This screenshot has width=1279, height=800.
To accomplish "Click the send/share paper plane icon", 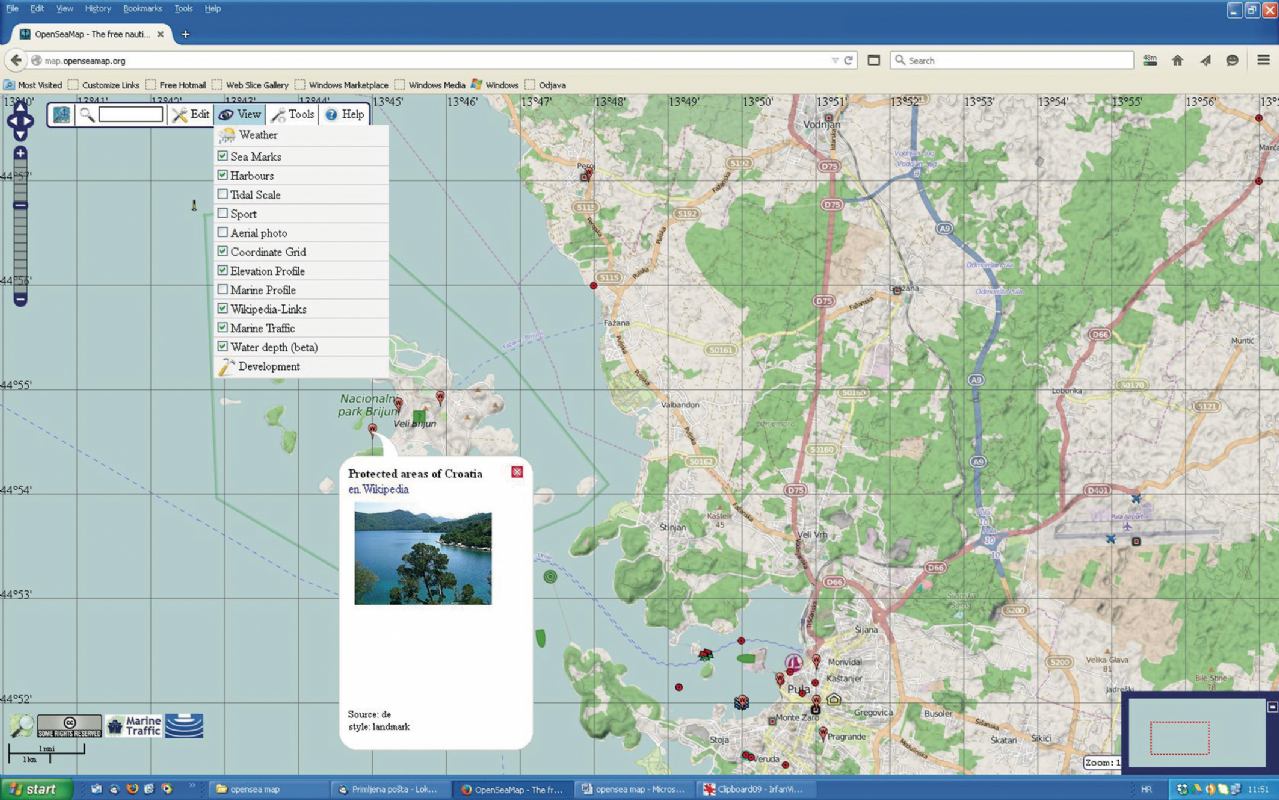I will [x=1205, y=61].
